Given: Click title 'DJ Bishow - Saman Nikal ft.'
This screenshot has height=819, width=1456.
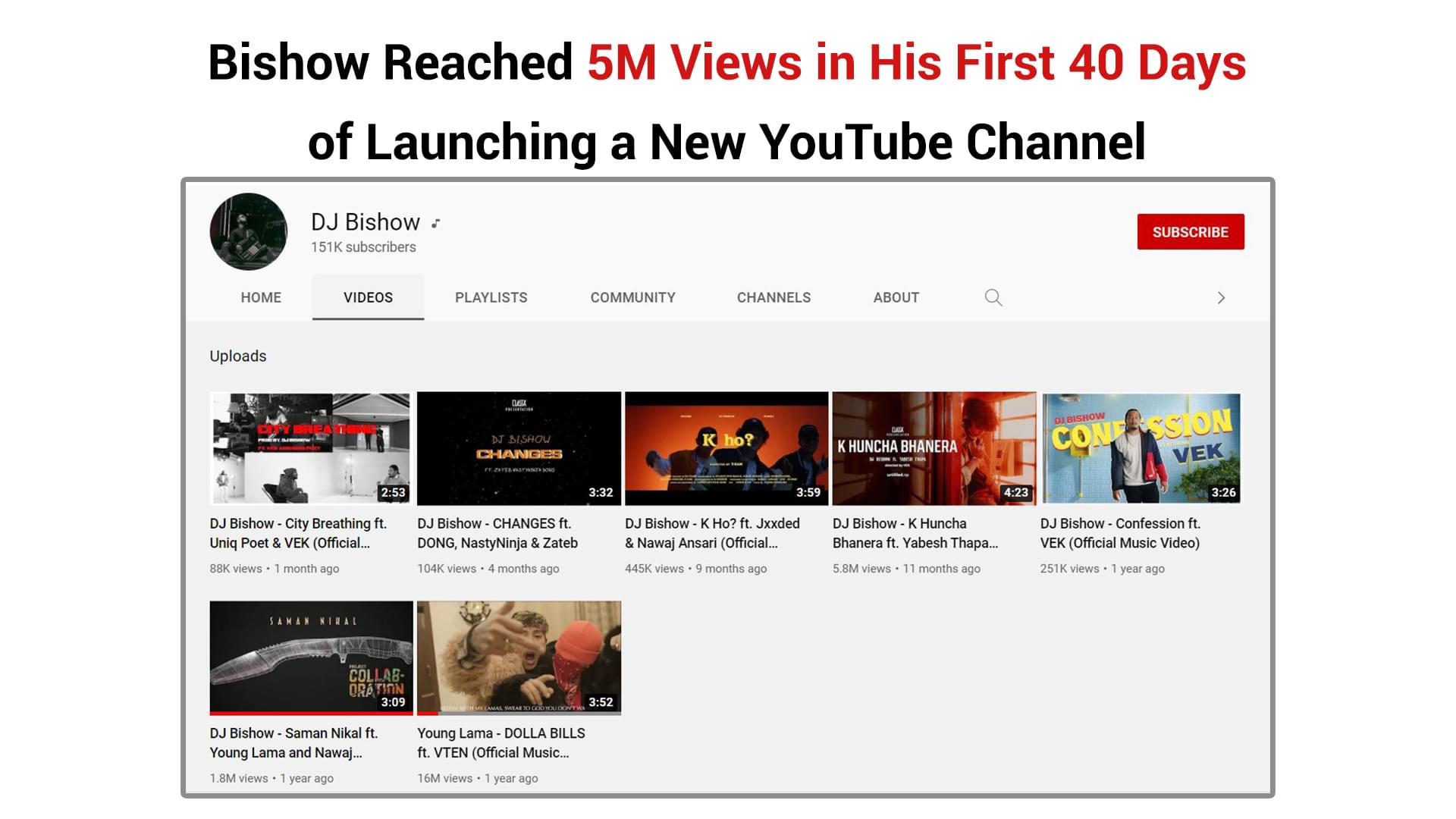Looking at the screenshot, I should (293, 733).
